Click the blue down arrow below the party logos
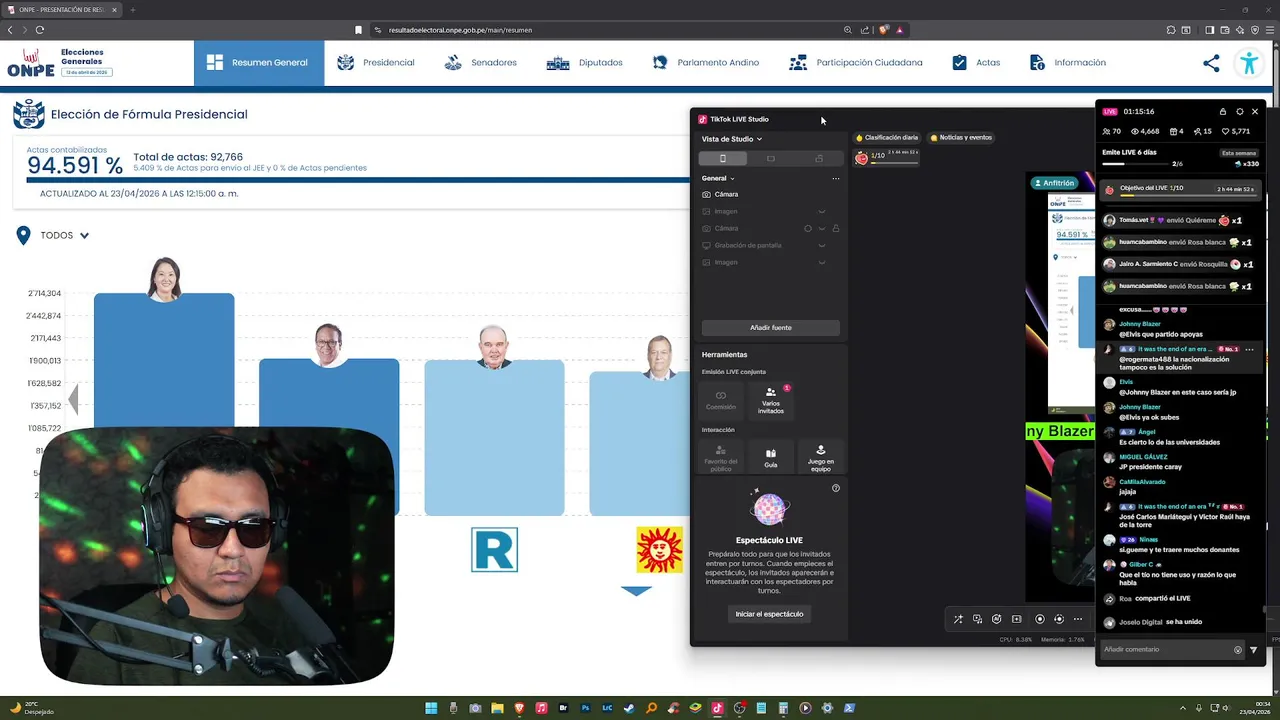Screen dimensions: 1280x720 point(636,591)
